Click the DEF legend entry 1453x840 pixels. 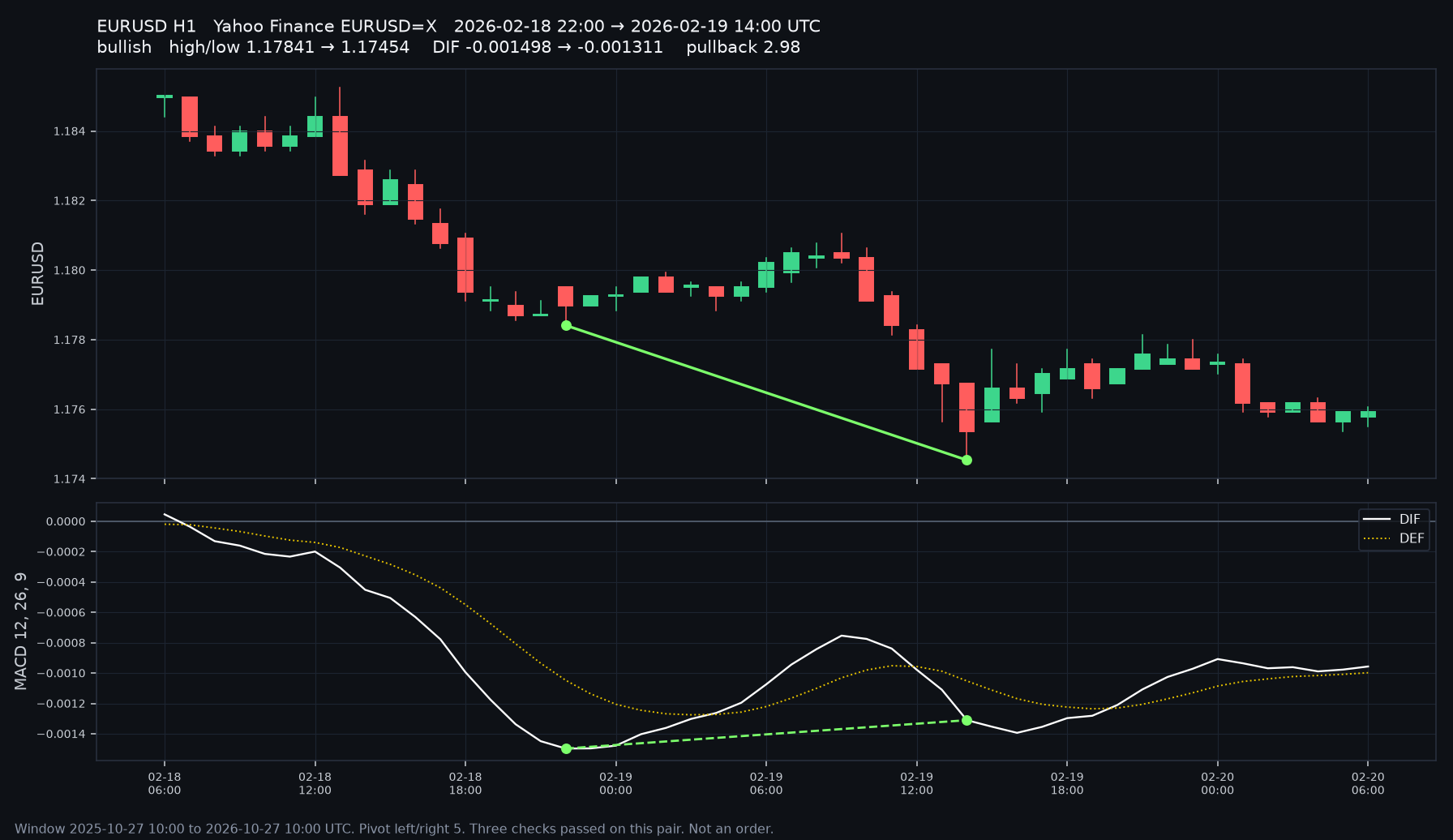[1393, 538]
